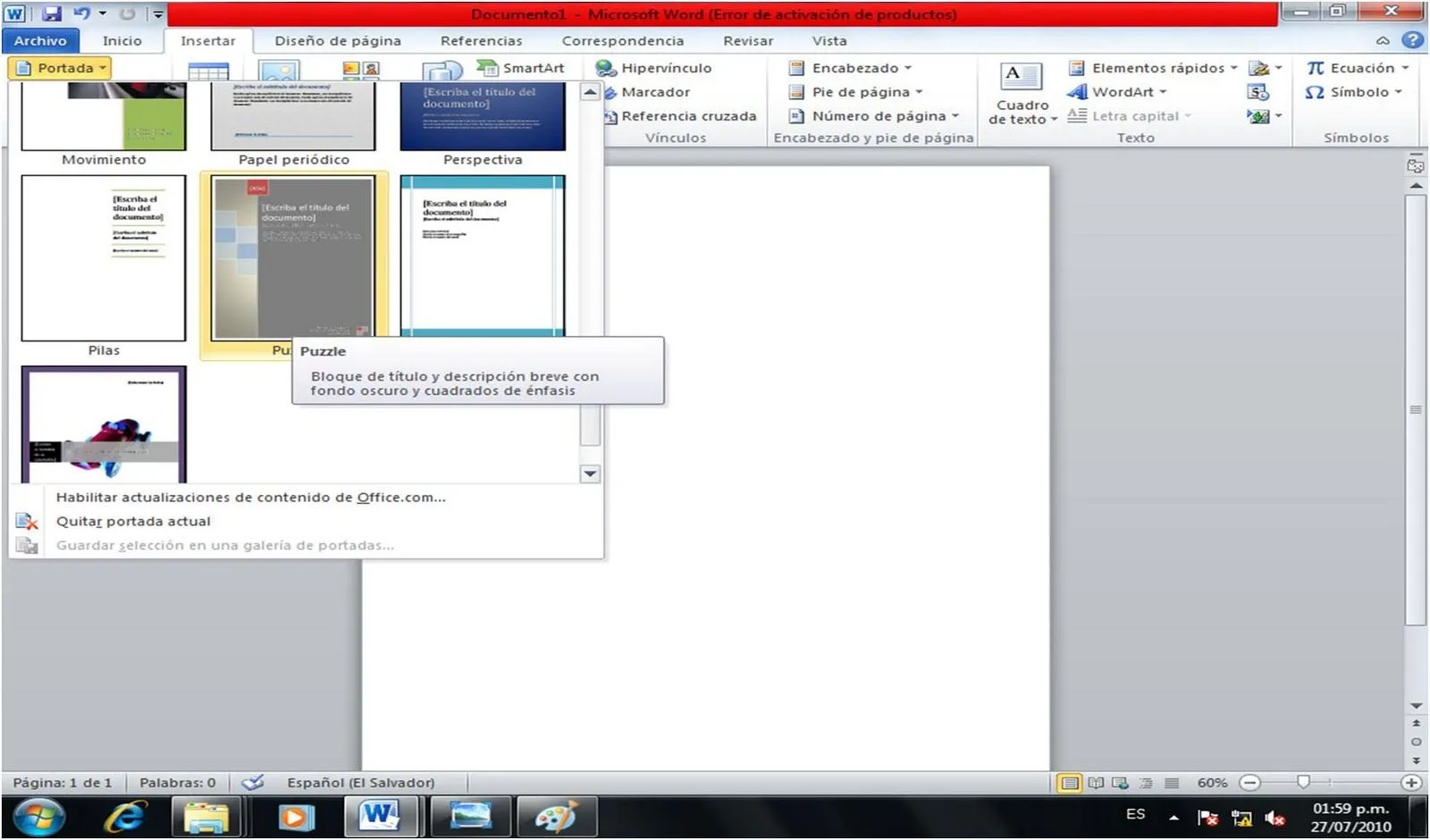Click the zoom slider handle
This screenshot has width=1430, height=840.
[1303, 783]
